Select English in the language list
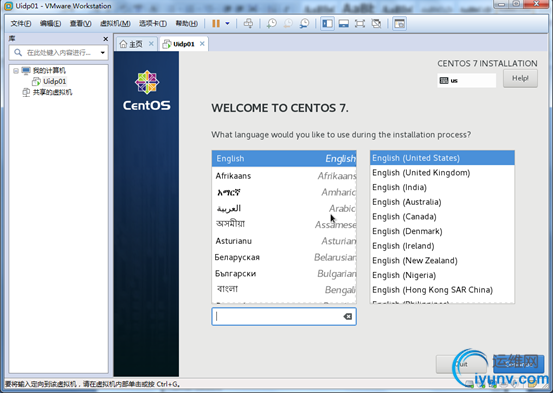 (284, 159)
